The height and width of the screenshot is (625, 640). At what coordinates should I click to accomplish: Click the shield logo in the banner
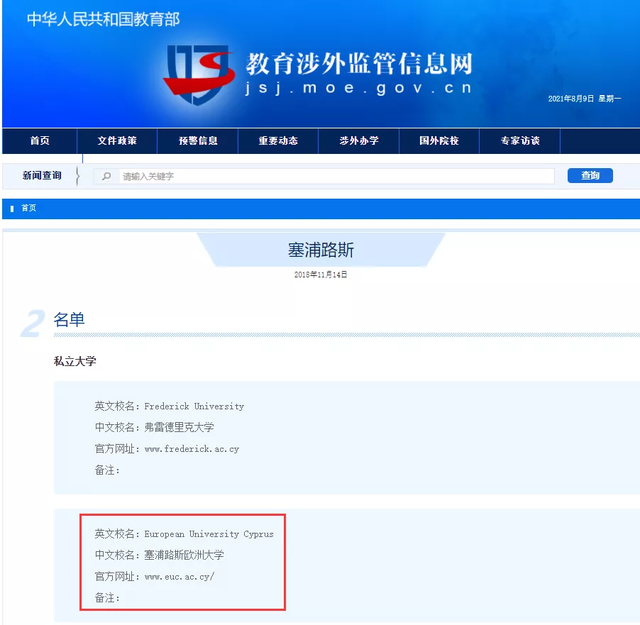point(199,75)
